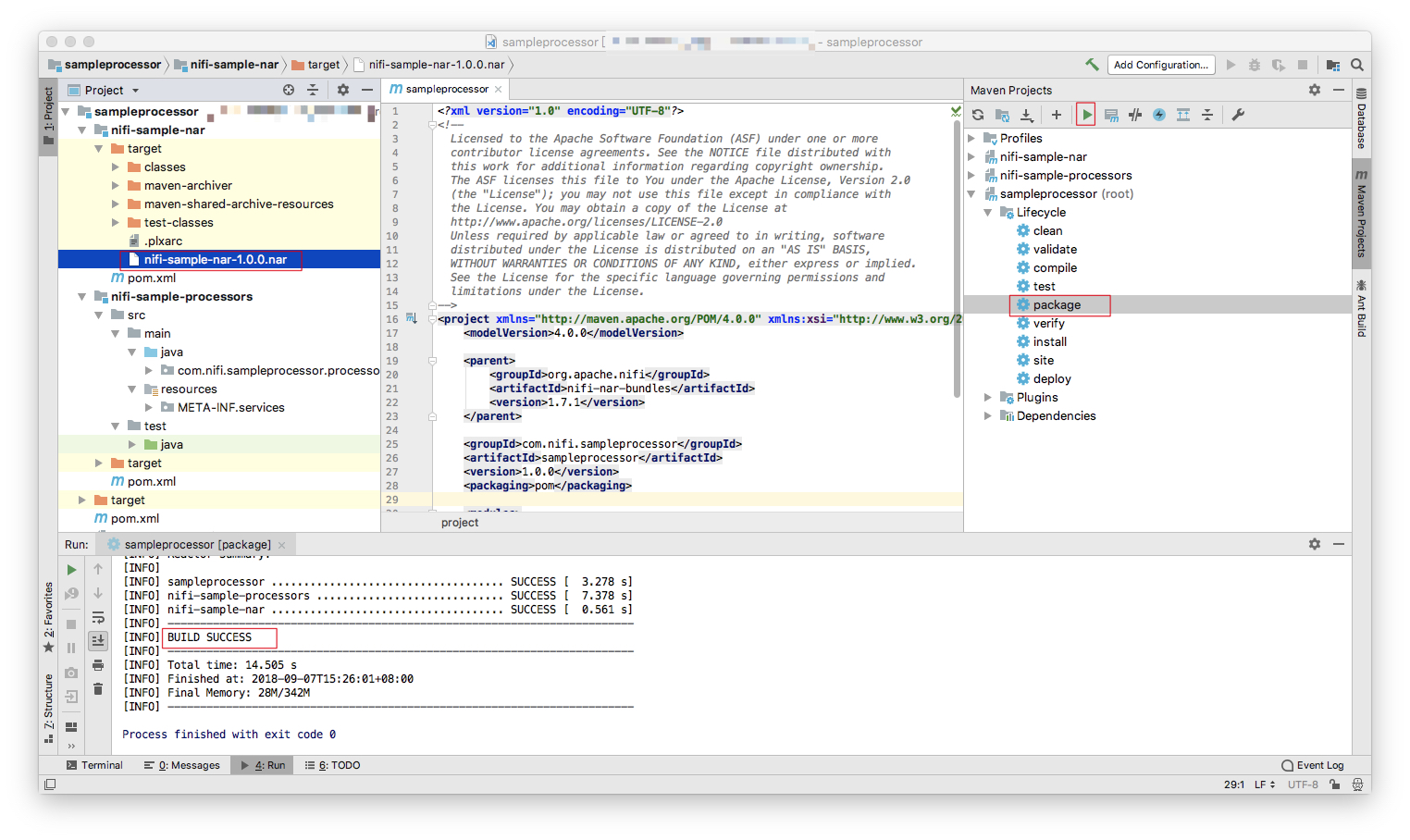
Task: Toggle scroll to end in Run console
Action: coord(98,640)
